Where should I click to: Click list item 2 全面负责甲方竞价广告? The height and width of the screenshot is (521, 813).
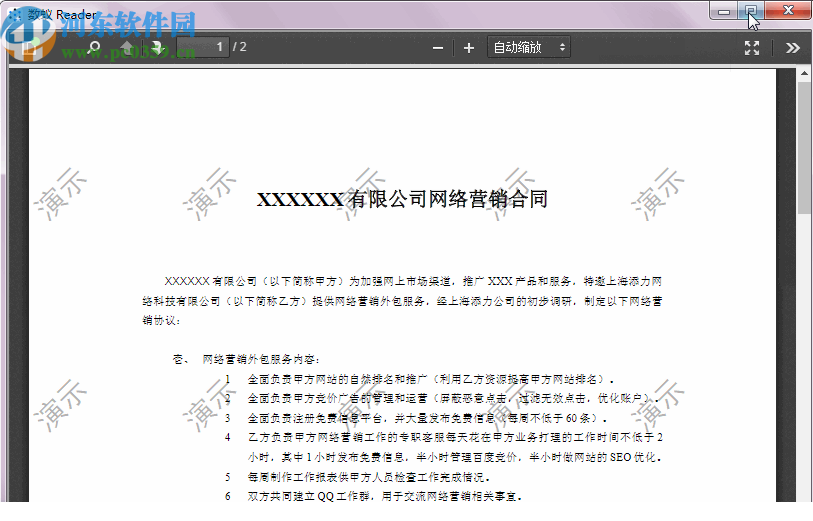tap(442, 399)
